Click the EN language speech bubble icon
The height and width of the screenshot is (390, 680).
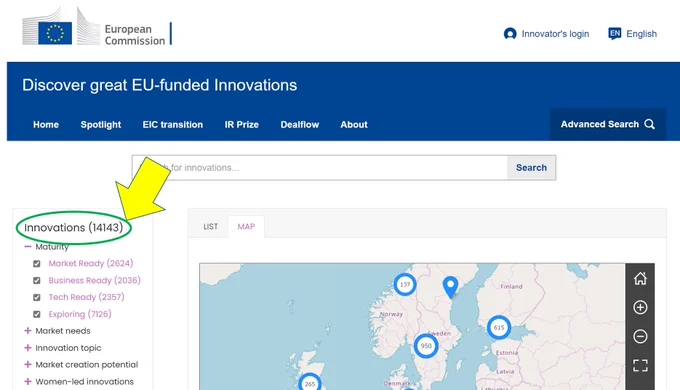click(x=615, y=34)
